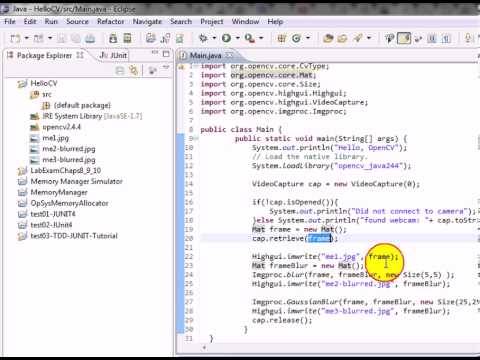The width and height of the screenshot is (480, 360).
Task: Toggle the Mark Occurrences highlighter button
Action: 404,39
